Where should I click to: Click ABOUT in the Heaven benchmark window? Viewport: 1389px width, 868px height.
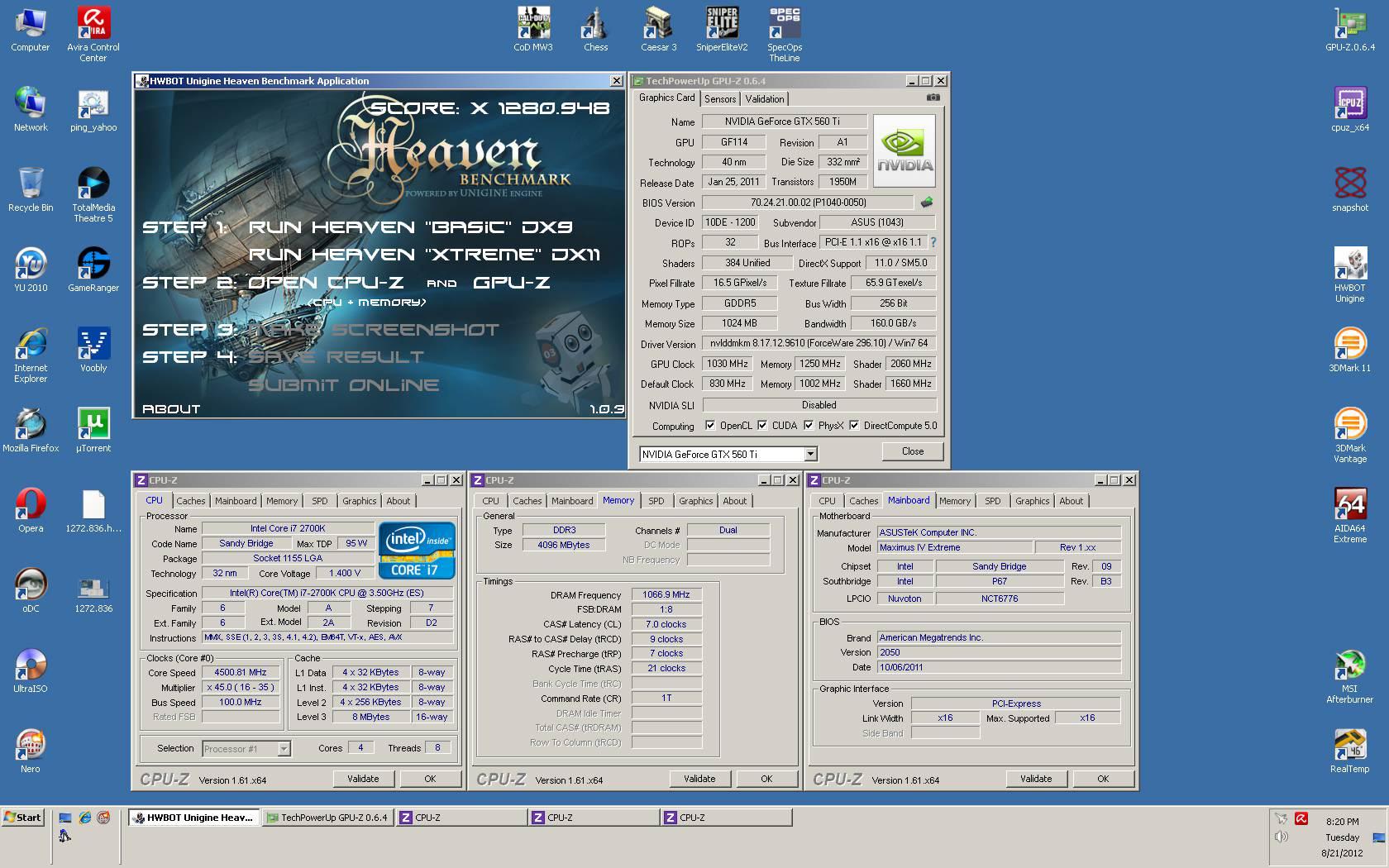pyautogui.click(x=171, y=408)
